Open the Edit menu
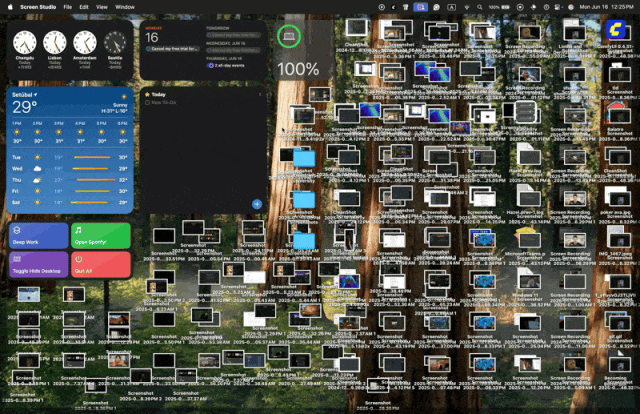Viewport: 640px width, 414px height. tap(84, 7)
